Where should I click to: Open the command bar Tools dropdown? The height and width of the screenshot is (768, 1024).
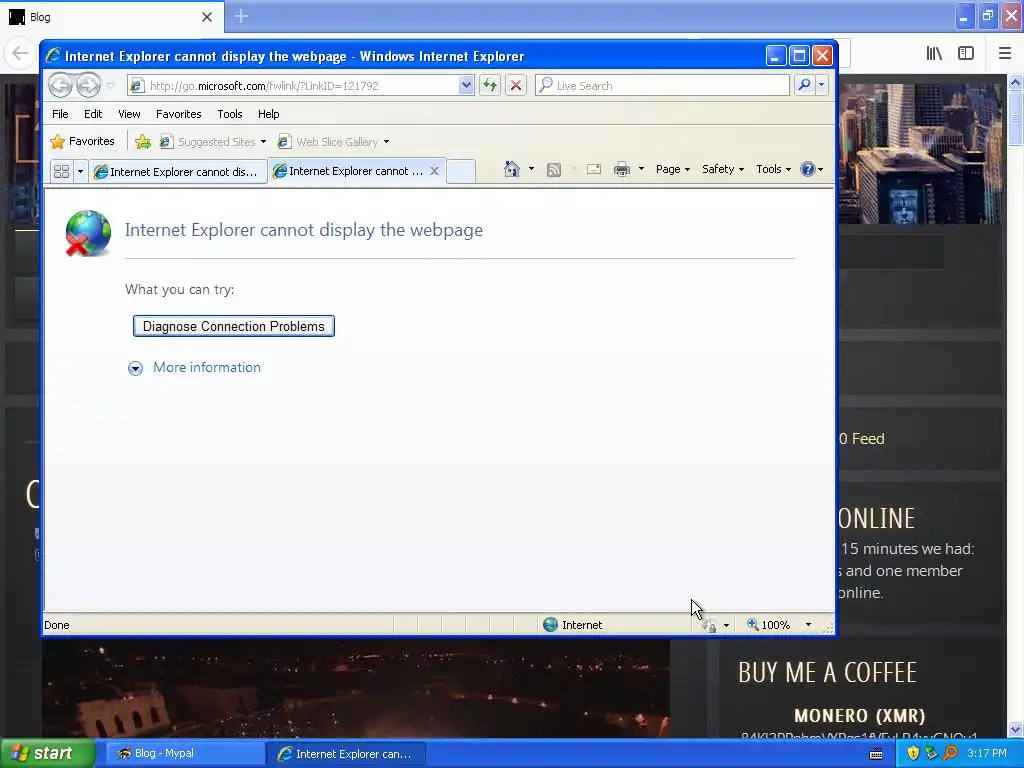(773, 169)
